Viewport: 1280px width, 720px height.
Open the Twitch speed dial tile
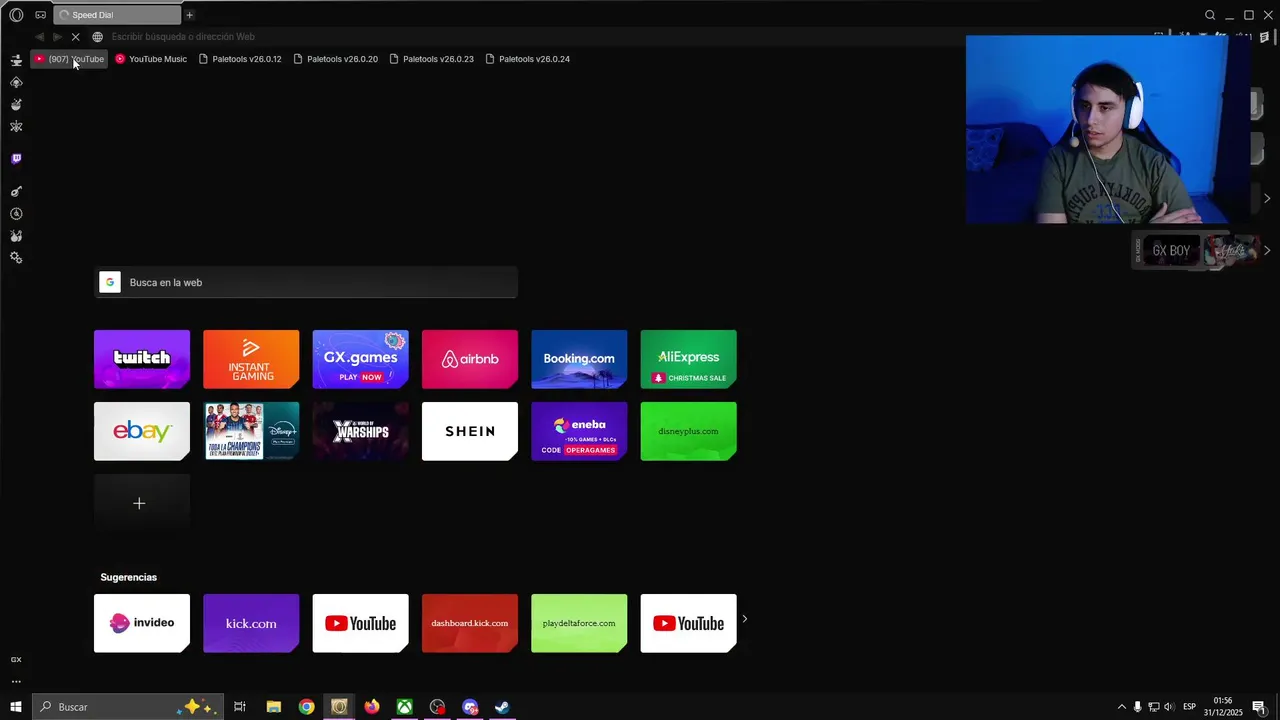tap(142, 359)
